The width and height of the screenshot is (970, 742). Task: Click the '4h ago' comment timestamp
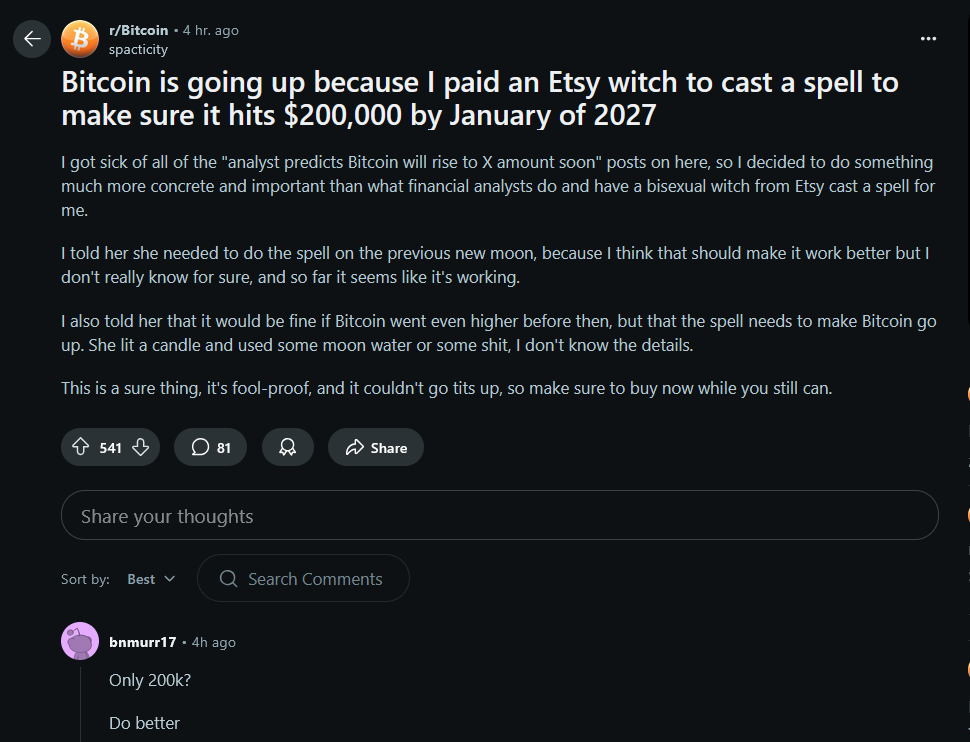214,642
